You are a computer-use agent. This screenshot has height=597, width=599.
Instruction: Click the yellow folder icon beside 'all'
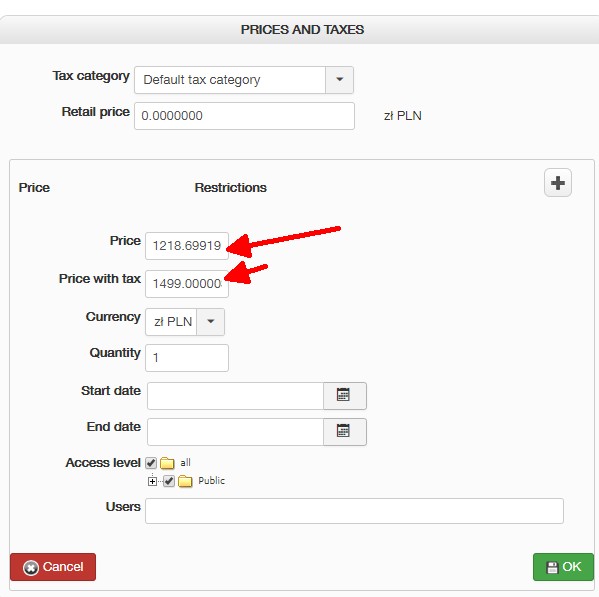tap(167, 463)
